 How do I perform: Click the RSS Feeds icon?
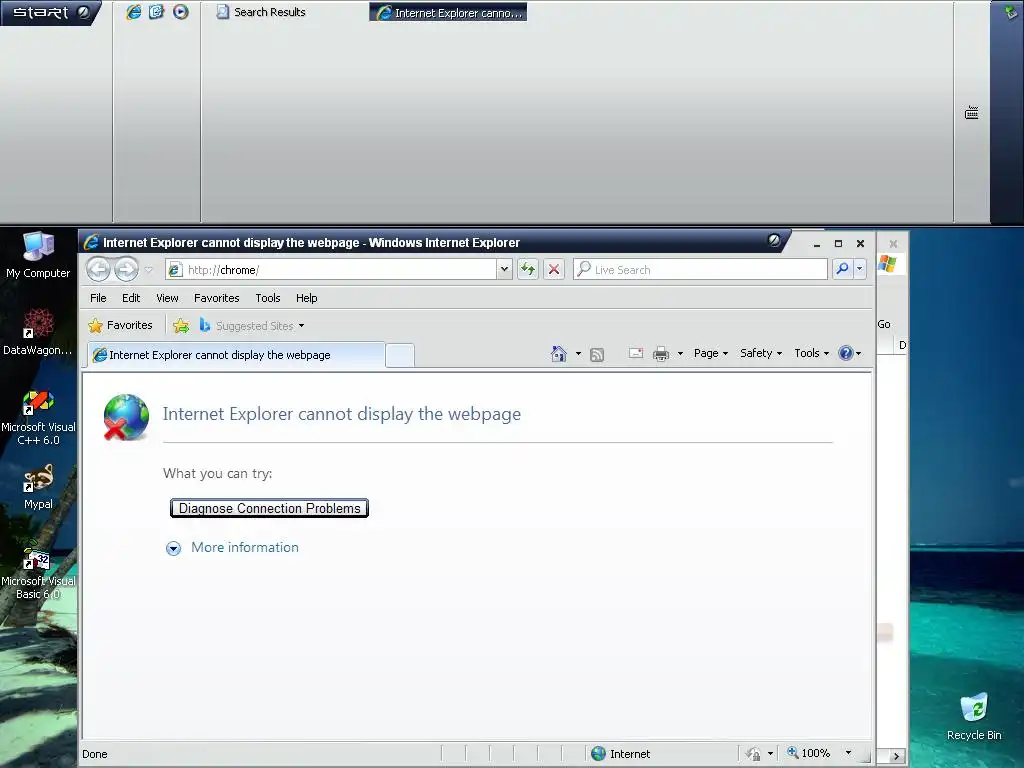[596, 354]
